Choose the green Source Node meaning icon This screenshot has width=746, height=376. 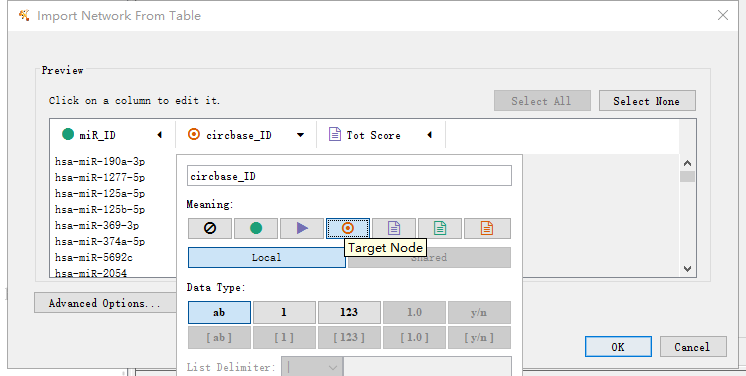click(256, 228)
